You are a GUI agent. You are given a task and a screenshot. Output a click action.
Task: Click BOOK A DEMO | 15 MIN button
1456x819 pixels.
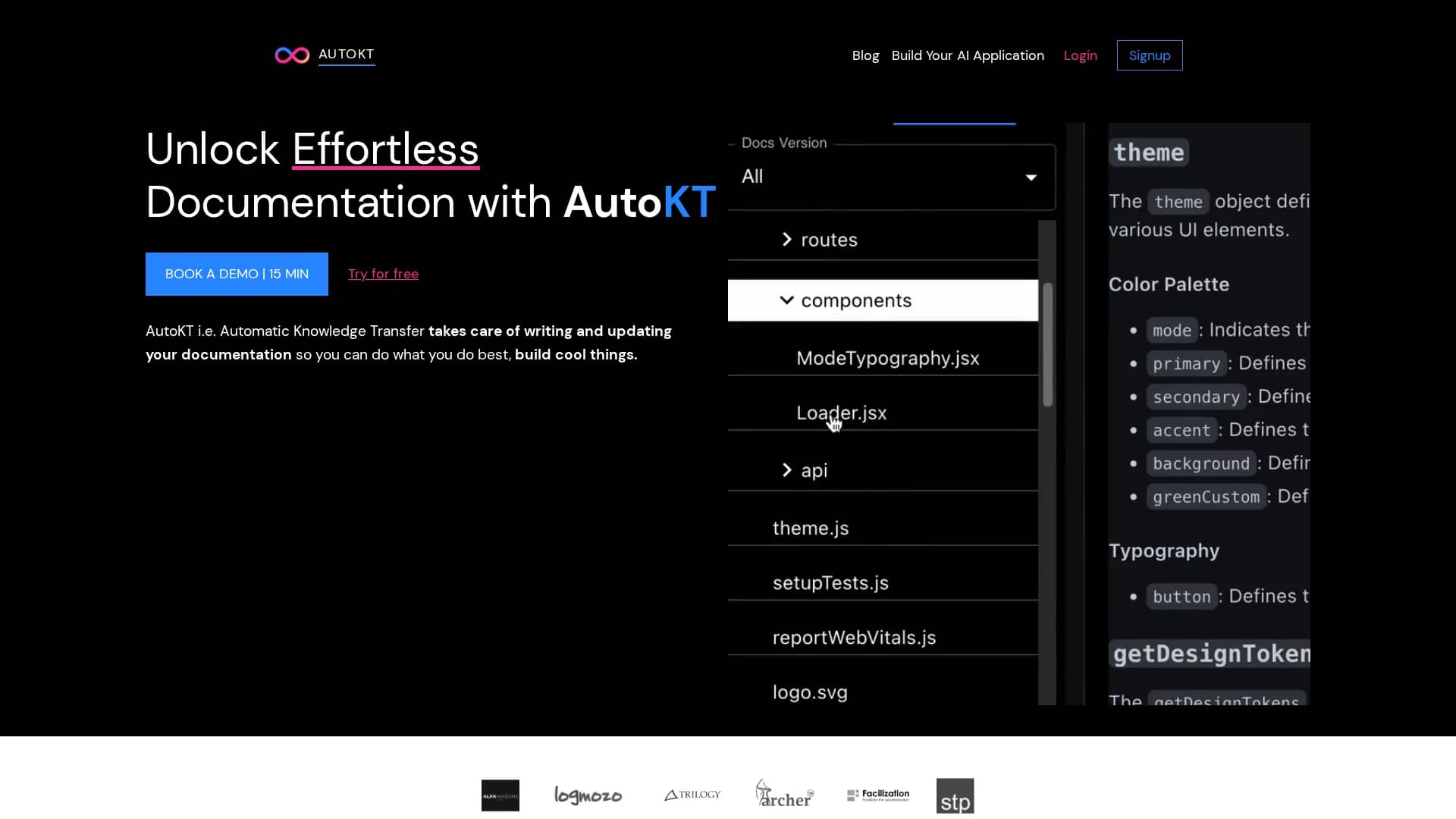point(237,274)
